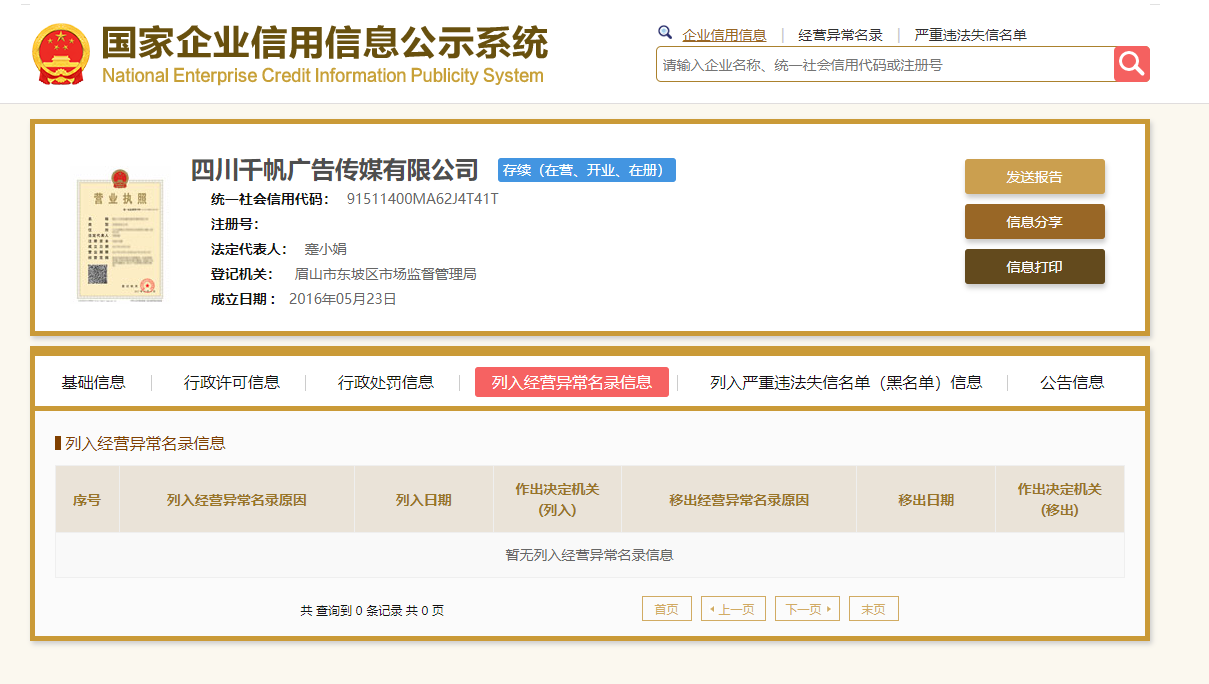
Task: Click the English title National Enterprise Credit Information Publicity System
Action: tap(323, 76)
